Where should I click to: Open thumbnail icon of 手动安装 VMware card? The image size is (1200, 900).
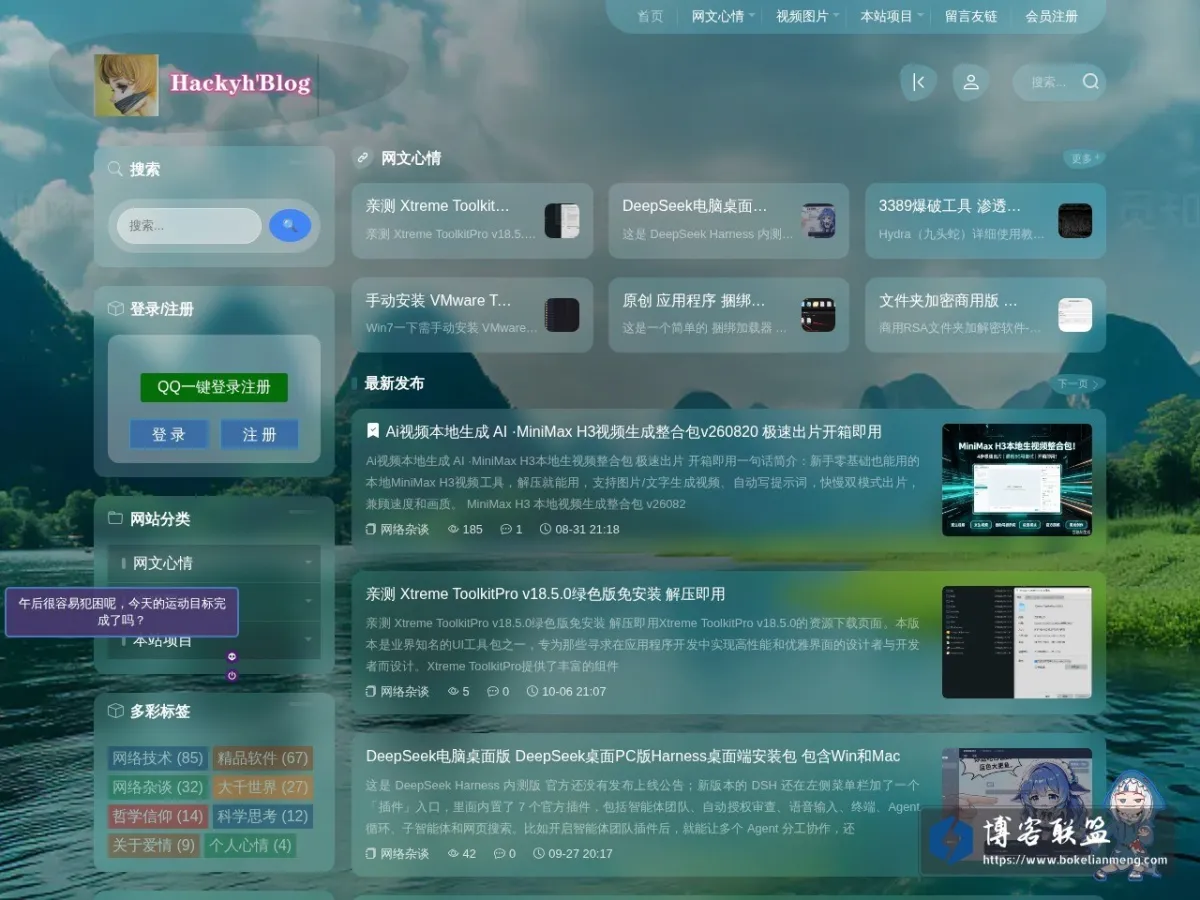point(562,315)
